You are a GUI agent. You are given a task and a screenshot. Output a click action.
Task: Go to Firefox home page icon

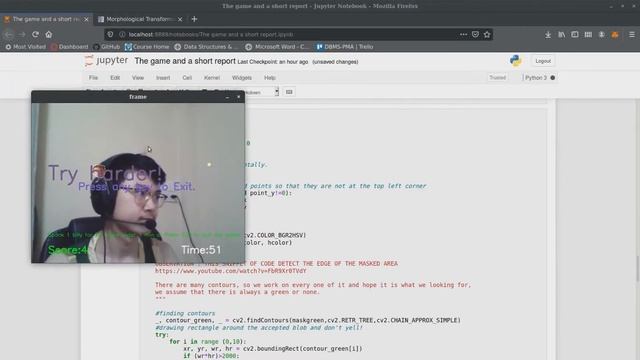point(49,34)
